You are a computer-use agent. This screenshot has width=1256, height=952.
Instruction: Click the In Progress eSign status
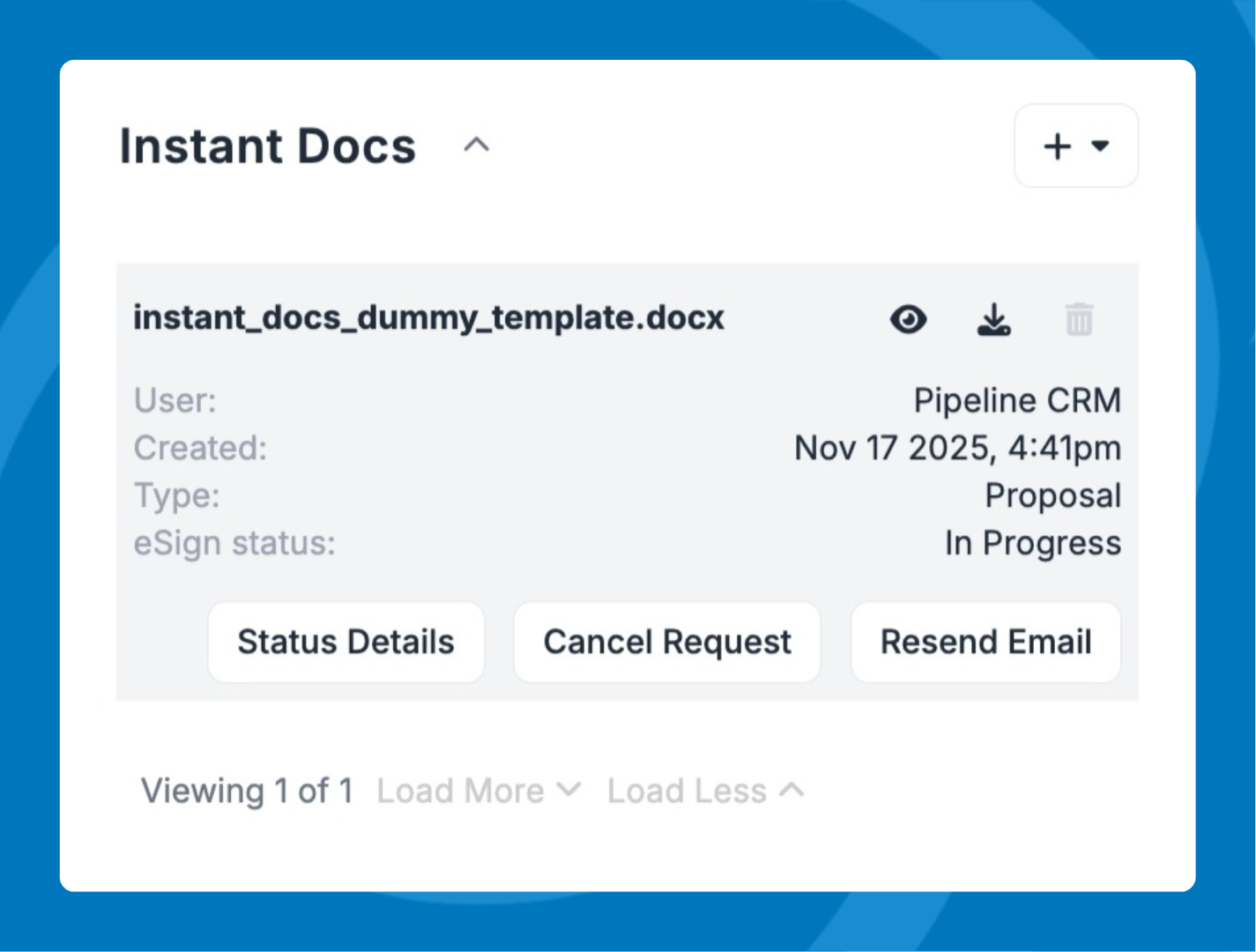(1032, 543)
